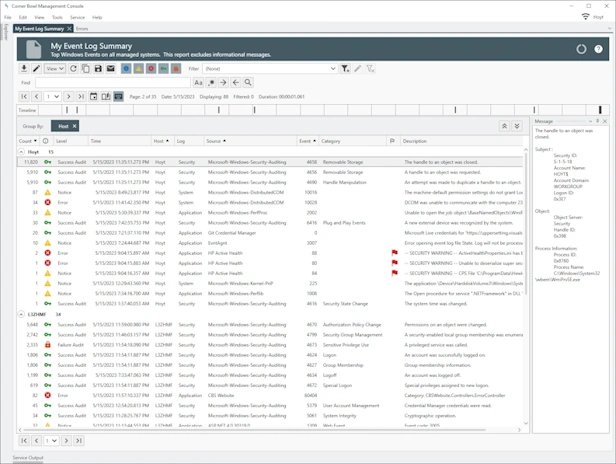
Task: Go to last page in bottom pager
Action: (x=79, y=441)
